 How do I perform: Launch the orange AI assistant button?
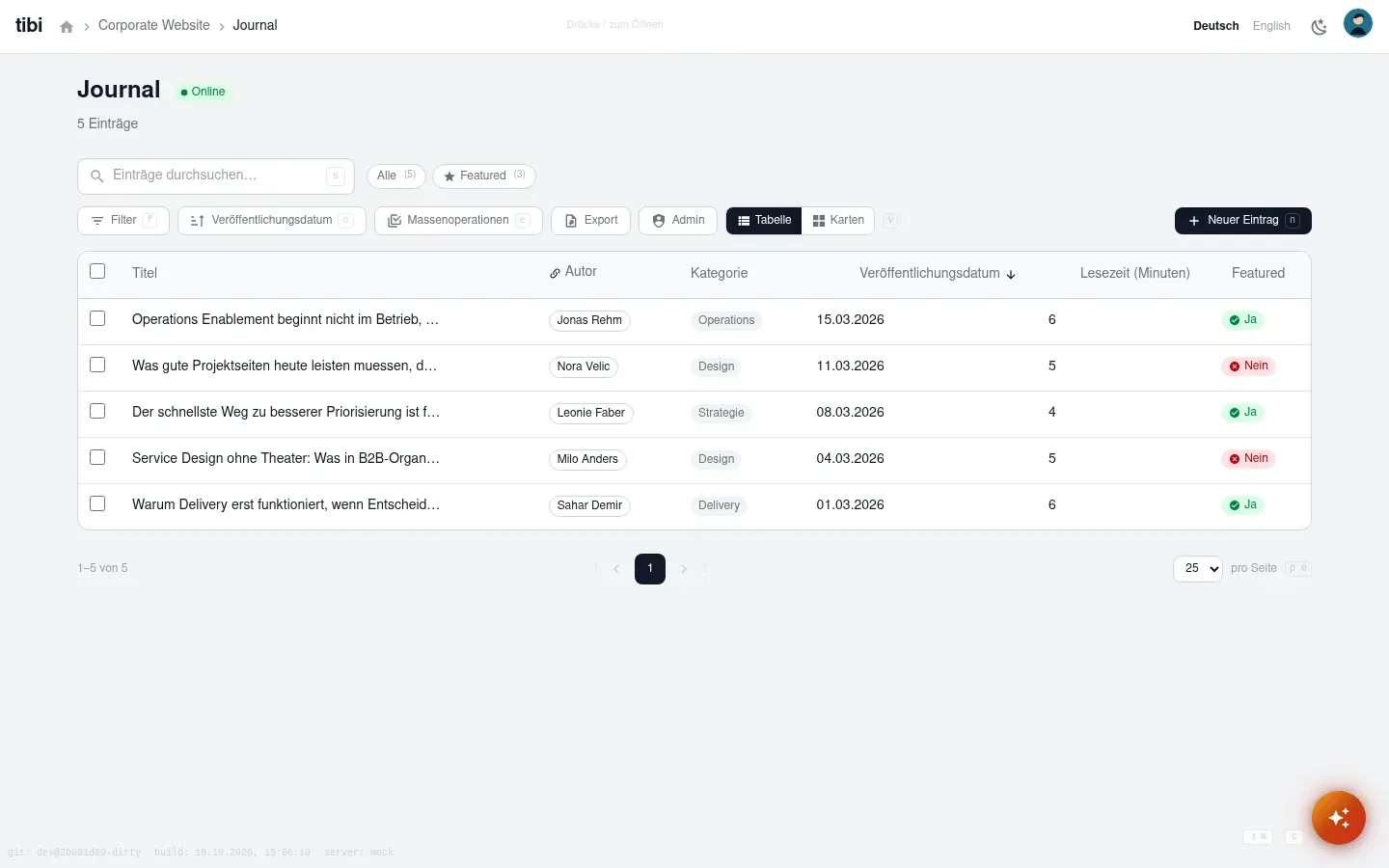click(x=1339, y=818)
